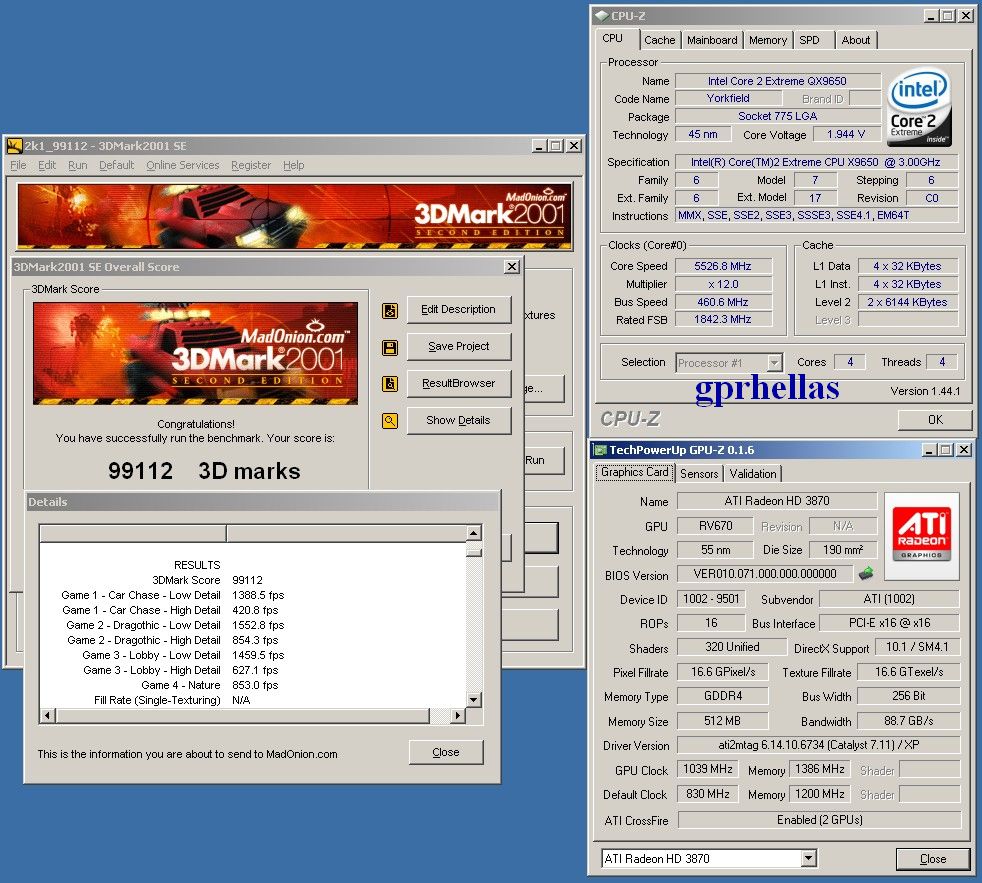Switch to the Mainboard tab in CPU-Z
Image resolution: width=982 pixels, height=883 pixels.
point(712,40)
